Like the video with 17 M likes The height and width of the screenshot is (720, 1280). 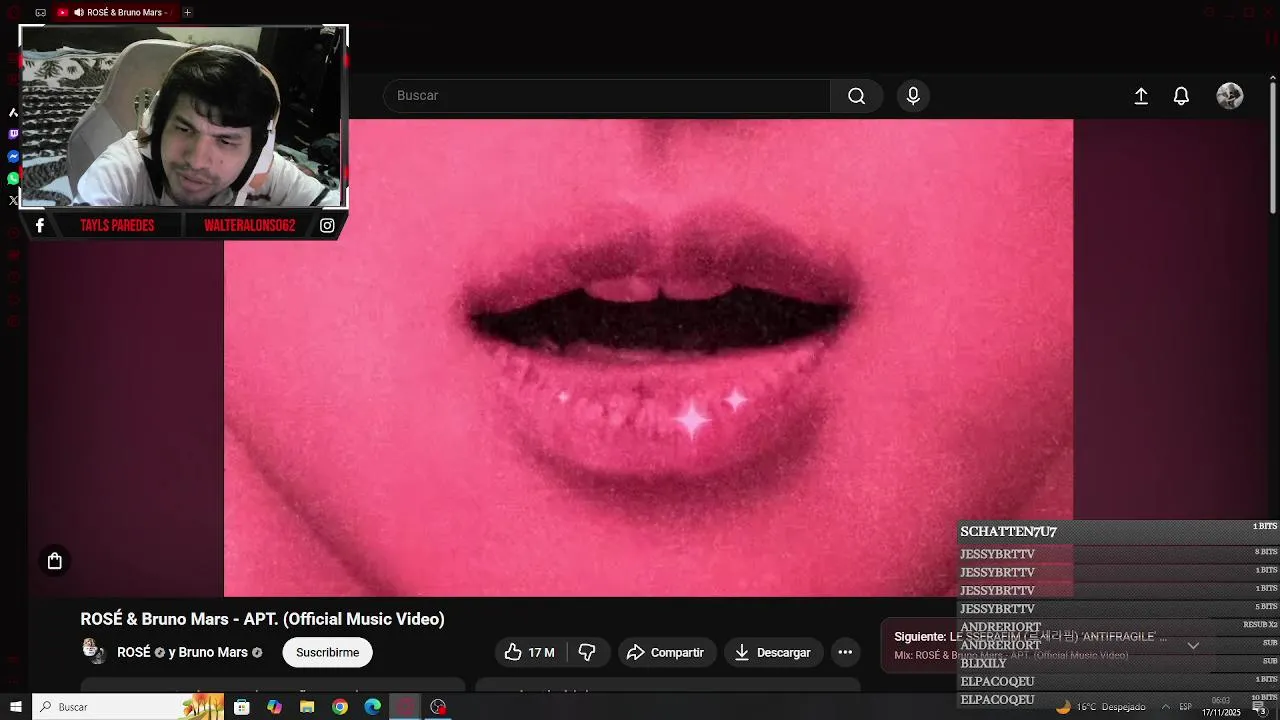pos(530,652)
